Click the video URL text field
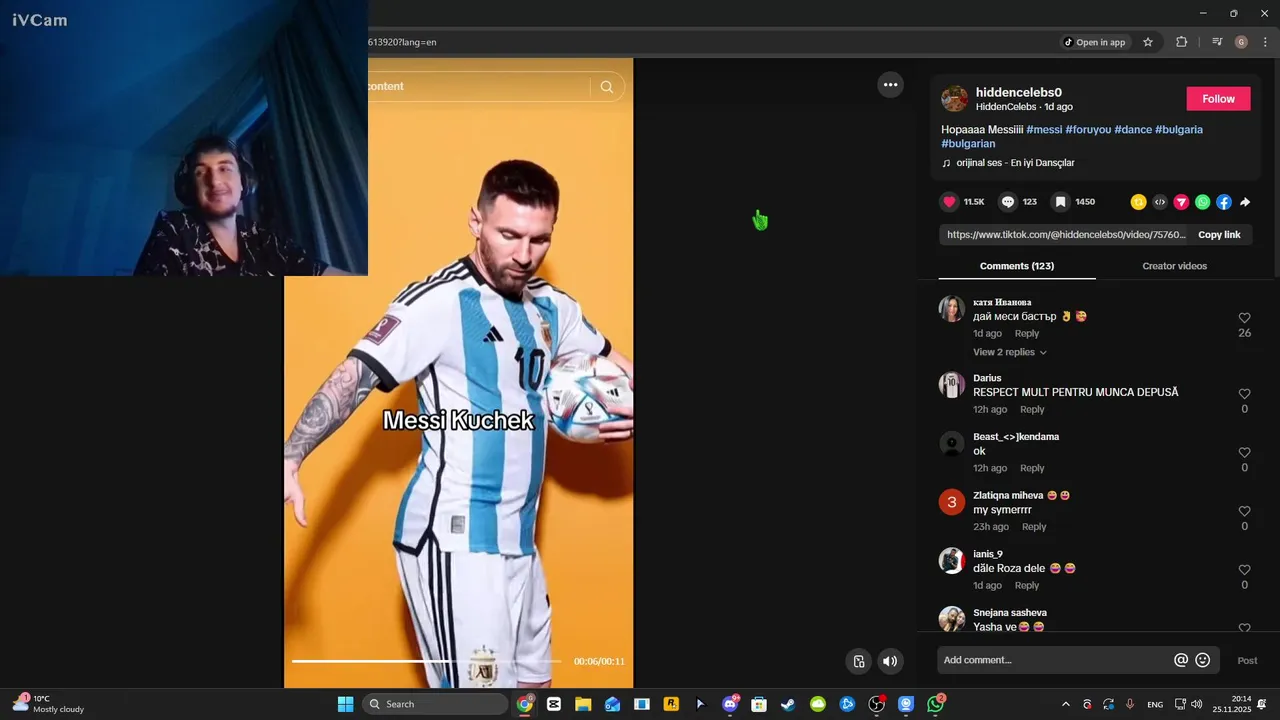1280x720 pixels. point(1066,235)
